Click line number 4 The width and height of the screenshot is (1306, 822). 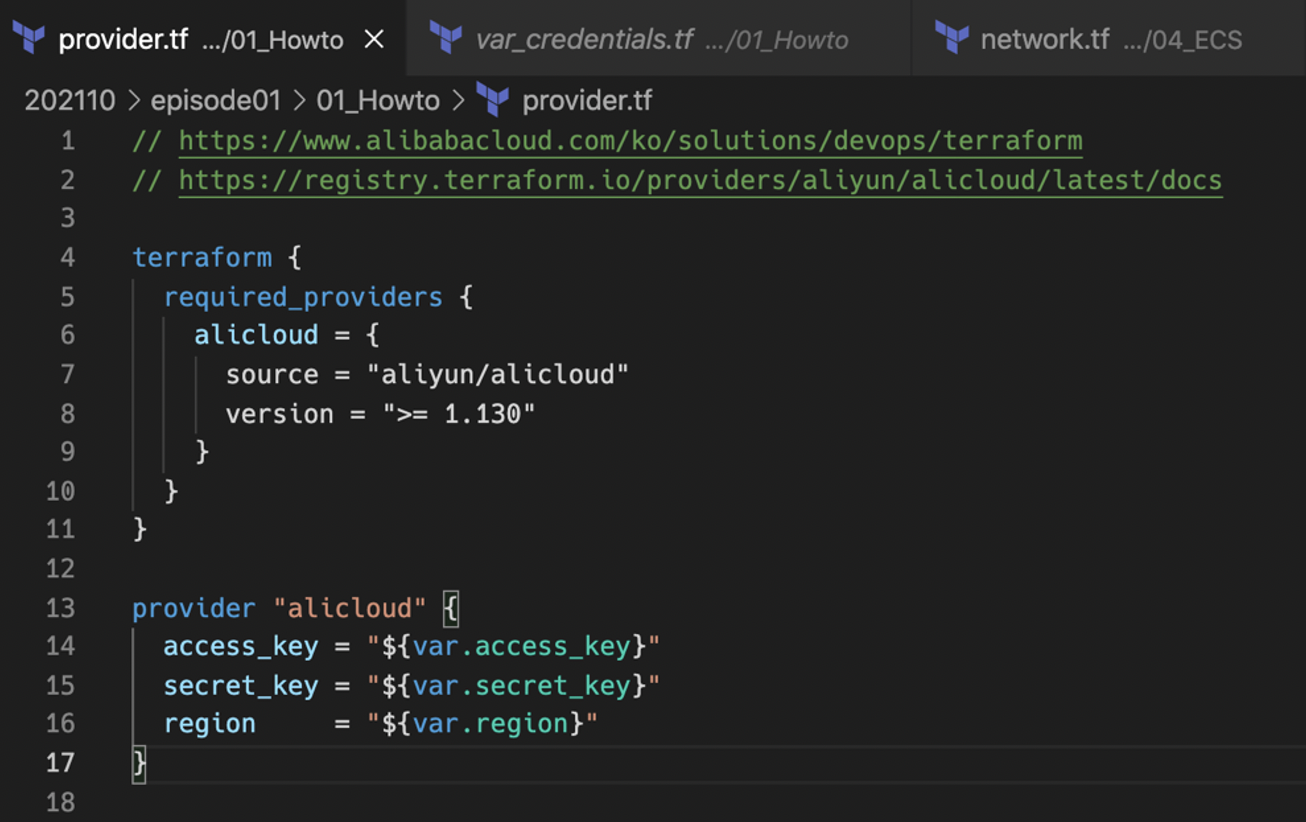[66, 257]
